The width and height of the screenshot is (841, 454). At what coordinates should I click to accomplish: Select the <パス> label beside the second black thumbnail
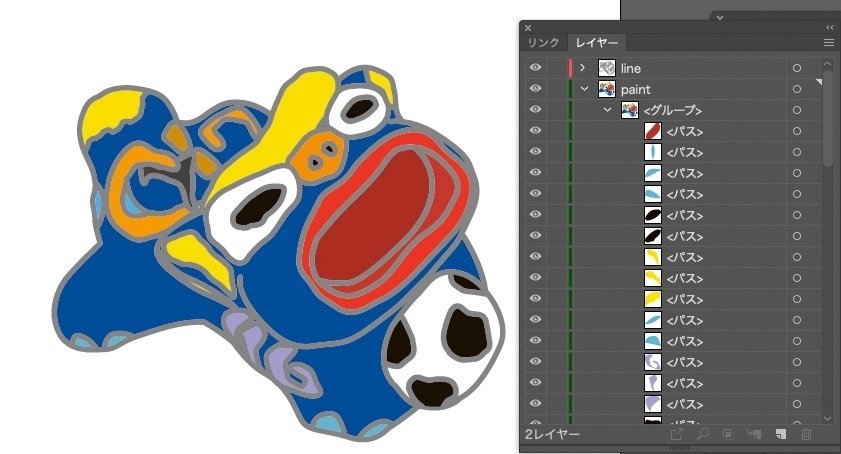(685, 237)
